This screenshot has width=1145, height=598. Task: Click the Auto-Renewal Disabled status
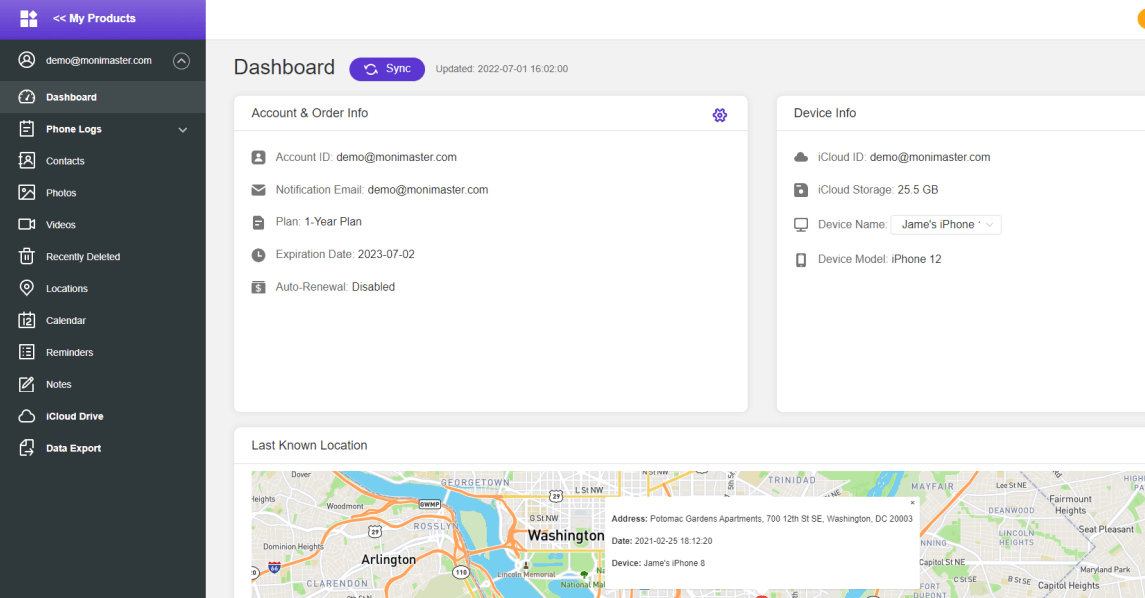(373, 287)
